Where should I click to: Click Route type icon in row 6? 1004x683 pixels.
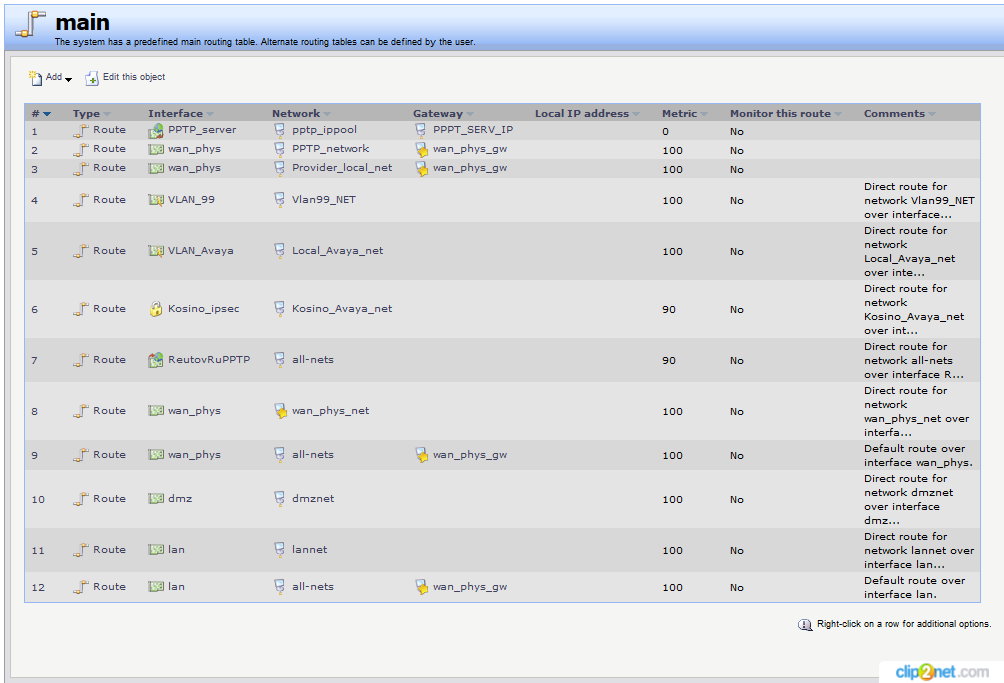tap(80, 309)
